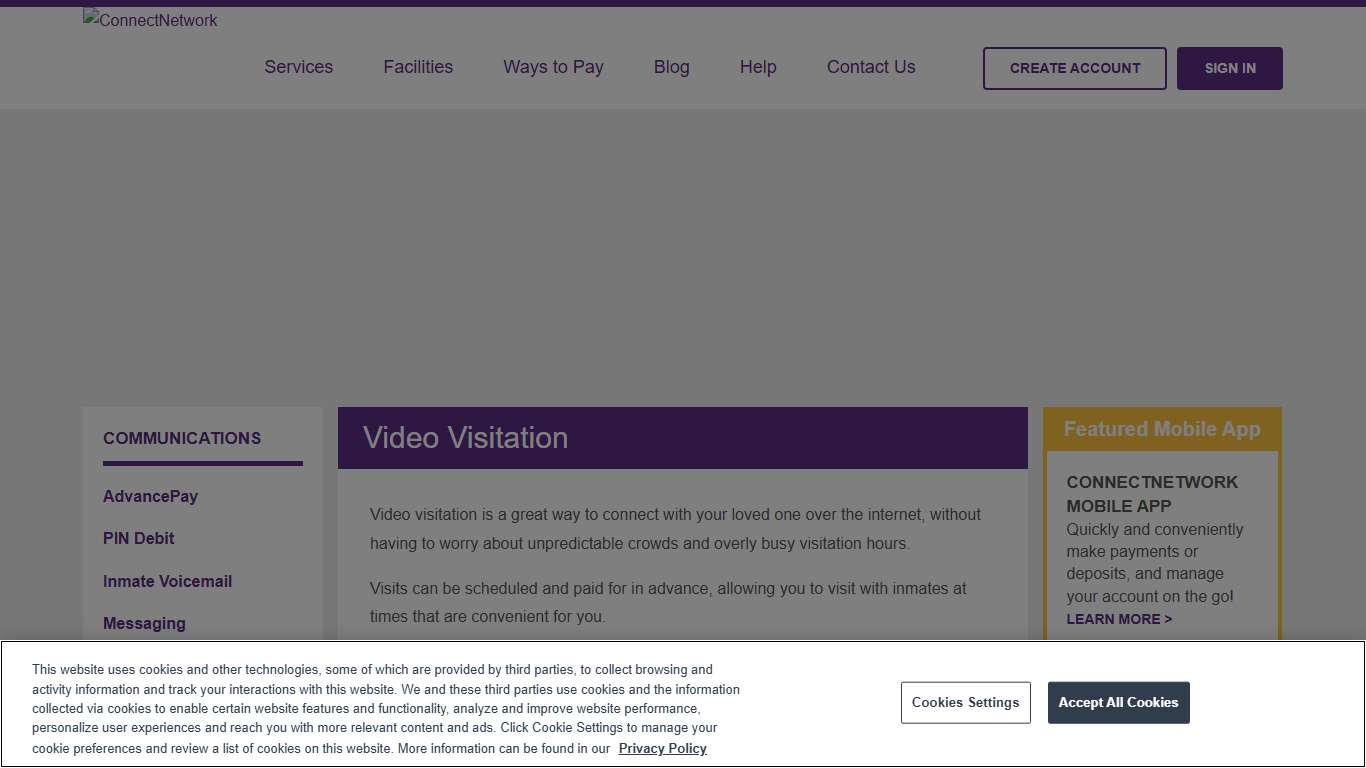Viewport: 1366px width, 768px height.
Task: Open the Contact Us page
Action: [x=870, y=67]
